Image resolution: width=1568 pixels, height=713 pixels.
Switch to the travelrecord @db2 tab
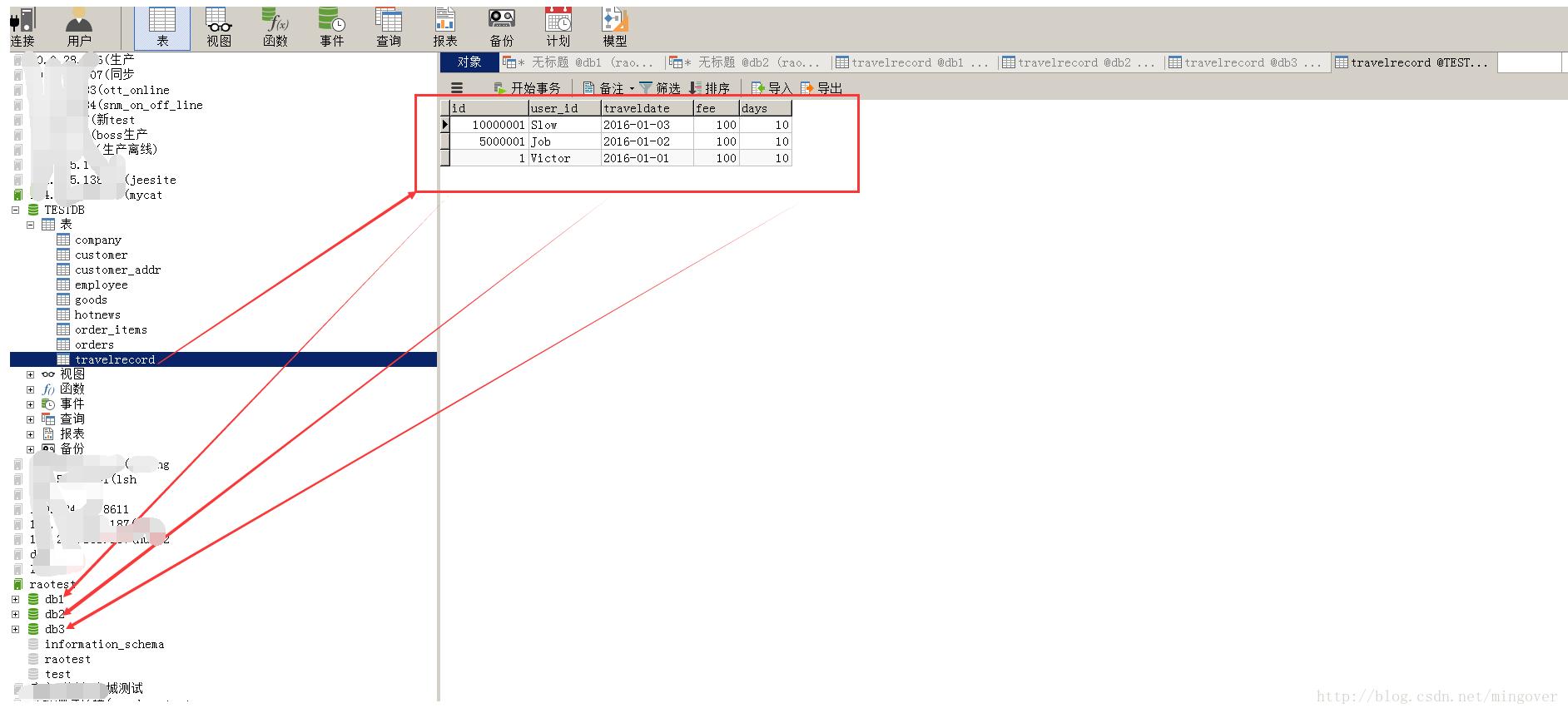pos(1078,62)
